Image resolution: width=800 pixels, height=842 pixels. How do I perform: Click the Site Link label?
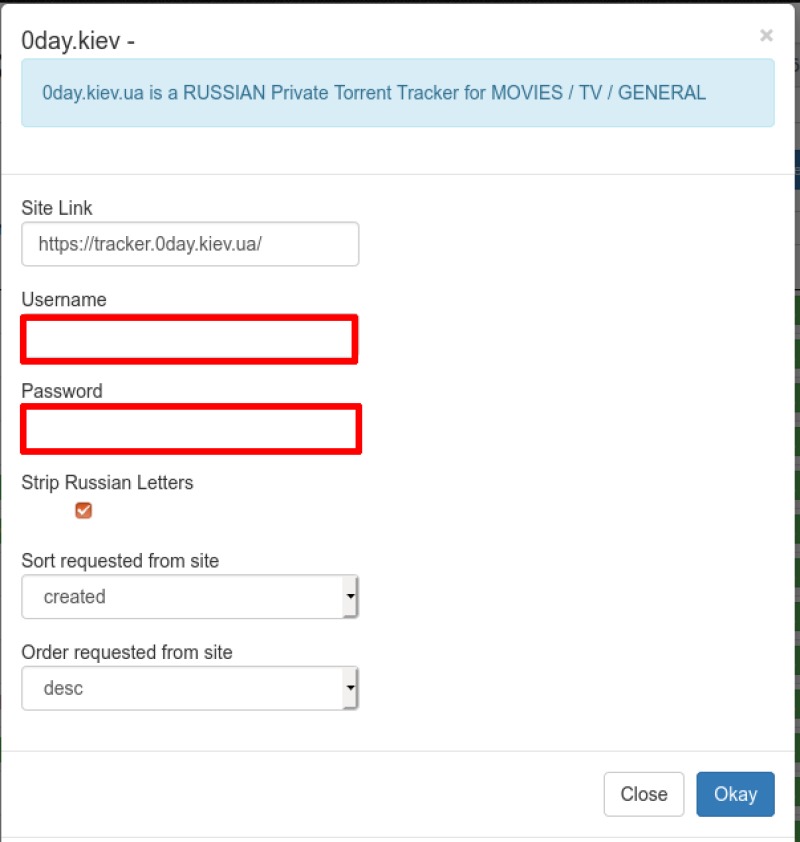point(57,208)
